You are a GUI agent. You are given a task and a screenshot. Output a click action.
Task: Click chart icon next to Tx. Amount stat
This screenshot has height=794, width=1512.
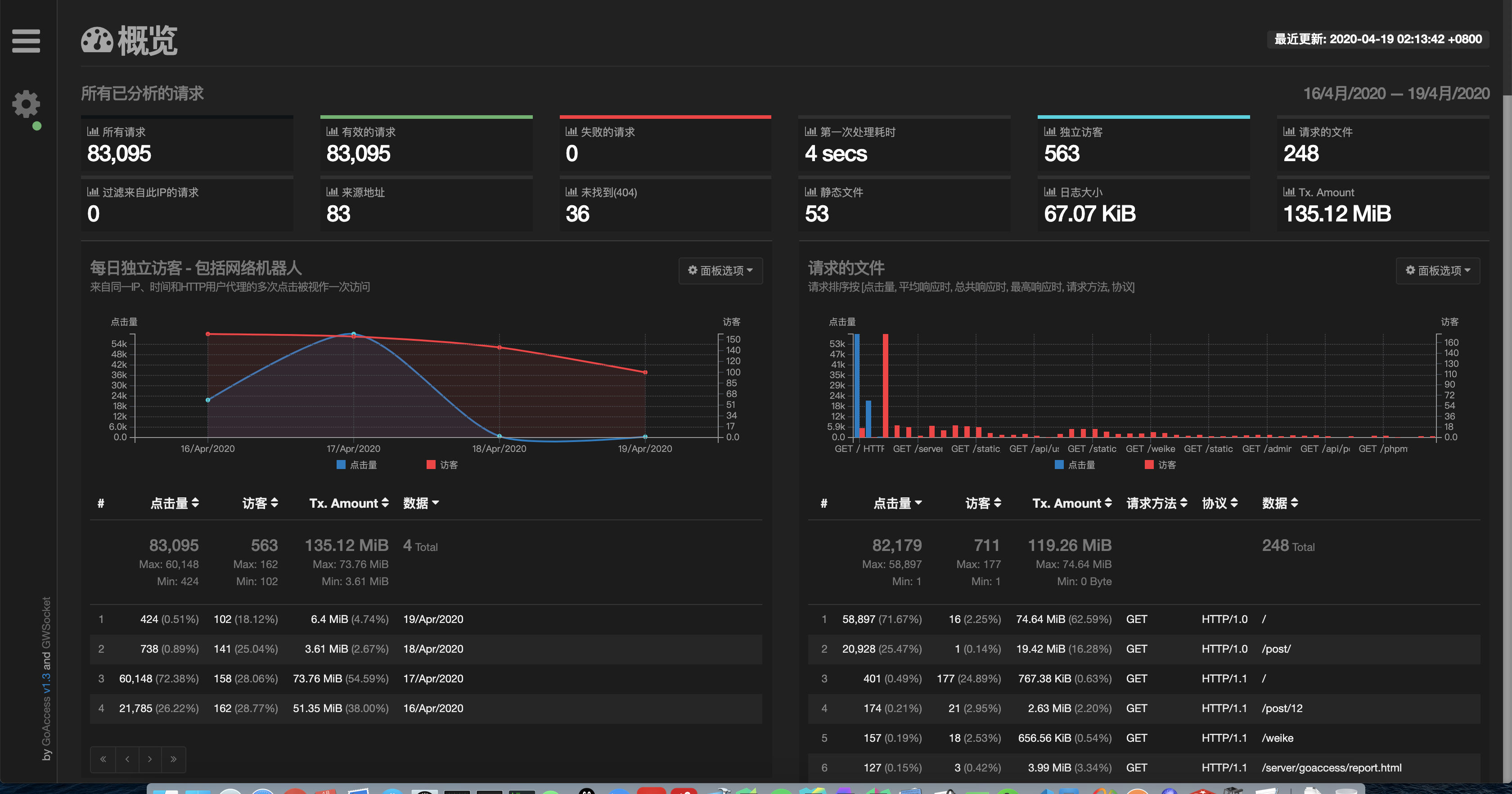pyautogui.click(x=1289, y=192)
